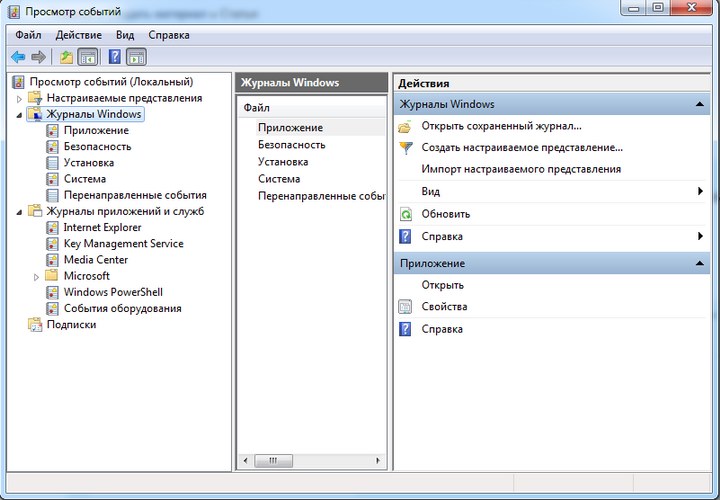Click the Windows PowerShell log icon
The height and width of the screenshot is (500, 720).
52,292
